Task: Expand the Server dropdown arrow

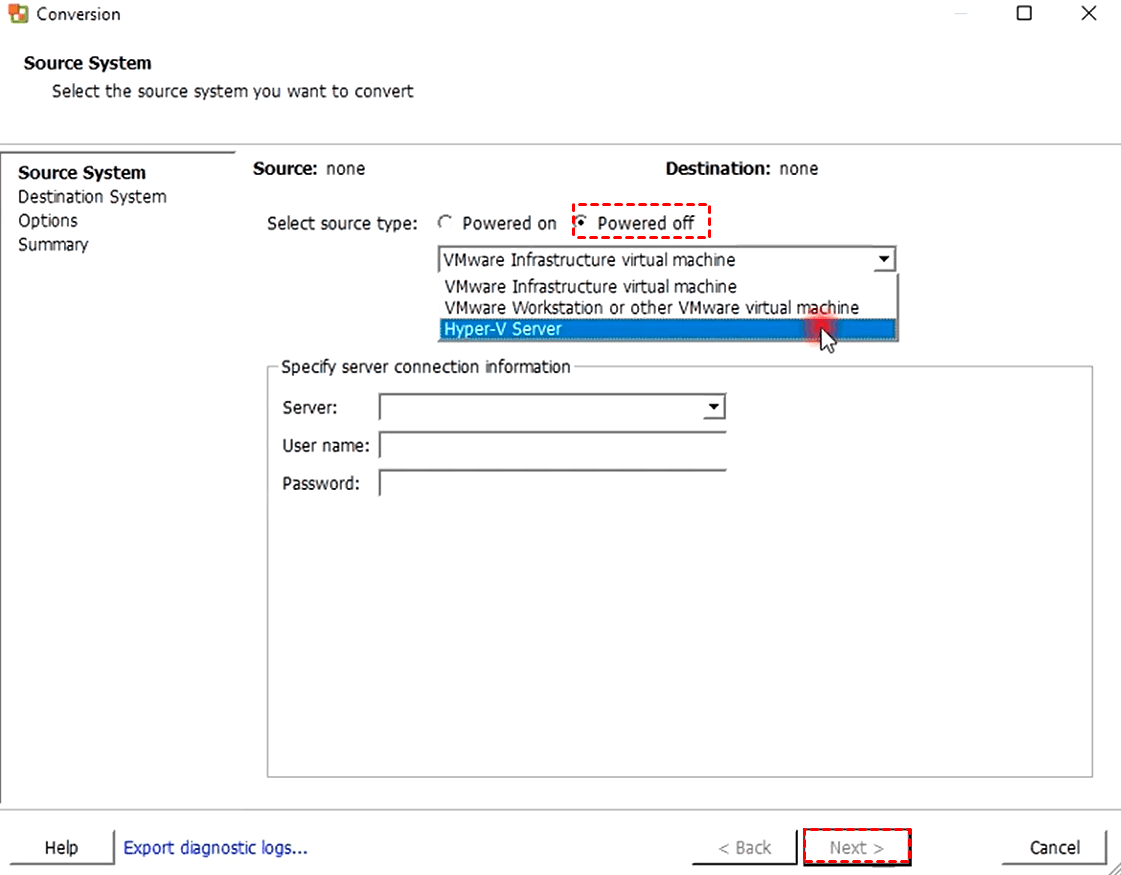Action: click(713, 407)
